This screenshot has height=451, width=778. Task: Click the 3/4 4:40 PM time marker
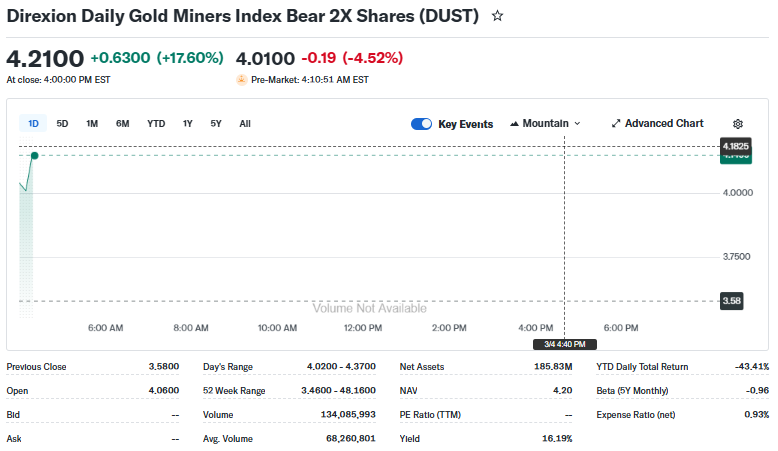click(565, 344)
